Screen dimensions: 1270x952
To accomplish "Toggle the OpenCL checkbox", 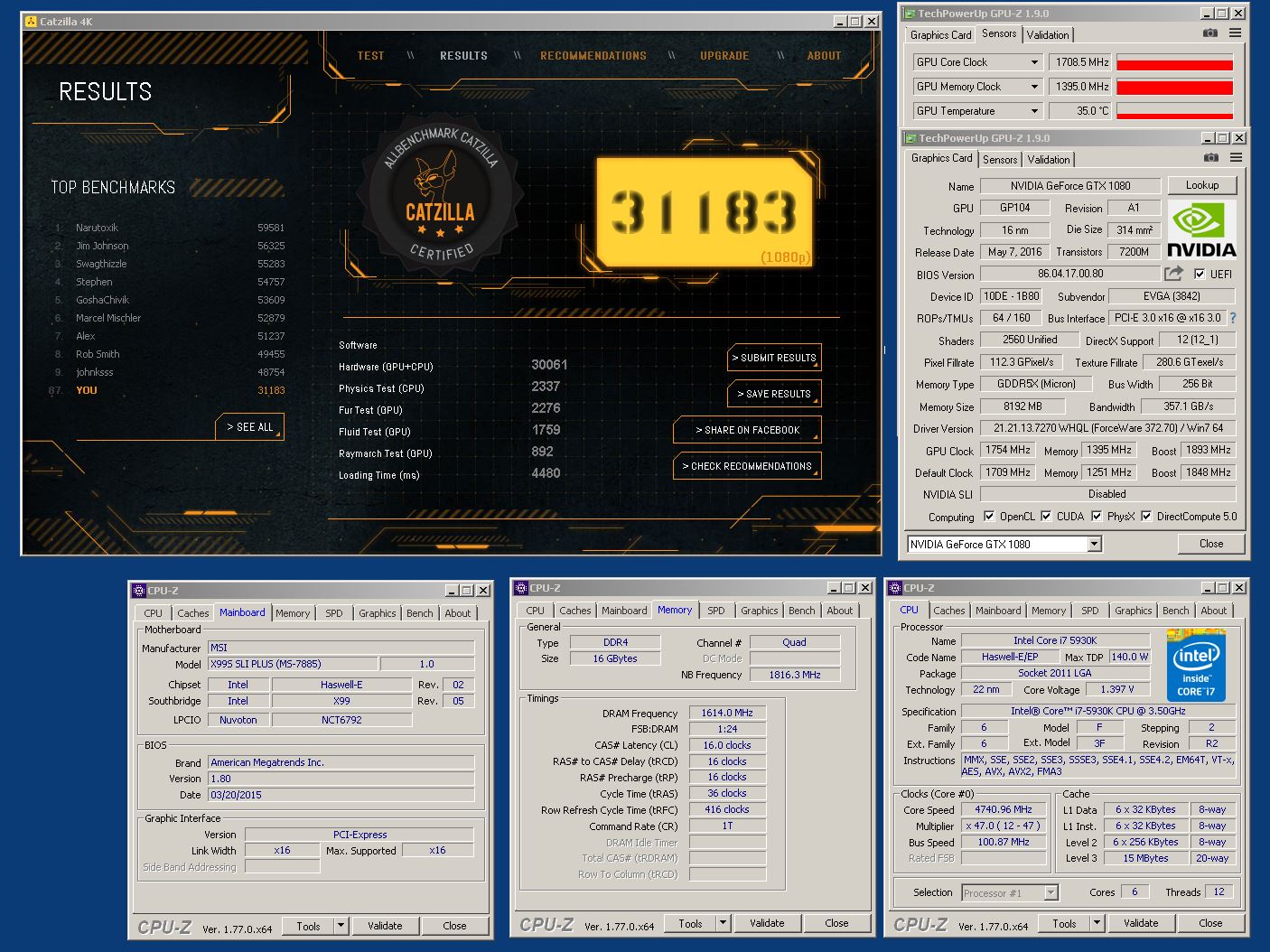I will click(989, 517).
